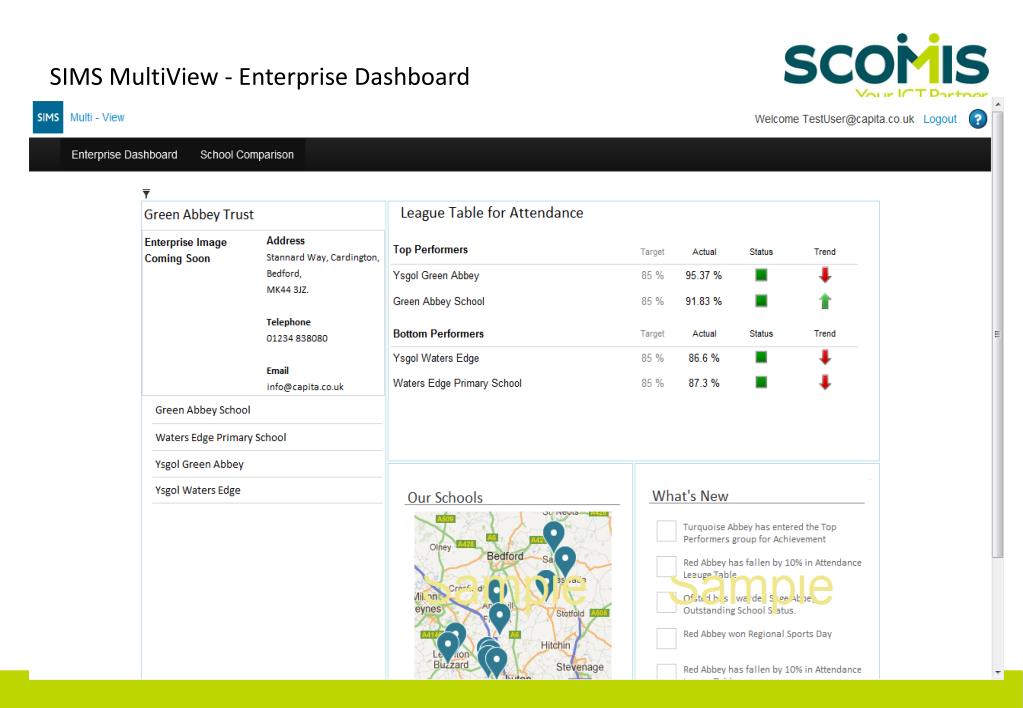Image resolution: width=1023 pixels, height=708 pixels.
Task: Click the SIMS logo icon
Action: coord(48,117)
